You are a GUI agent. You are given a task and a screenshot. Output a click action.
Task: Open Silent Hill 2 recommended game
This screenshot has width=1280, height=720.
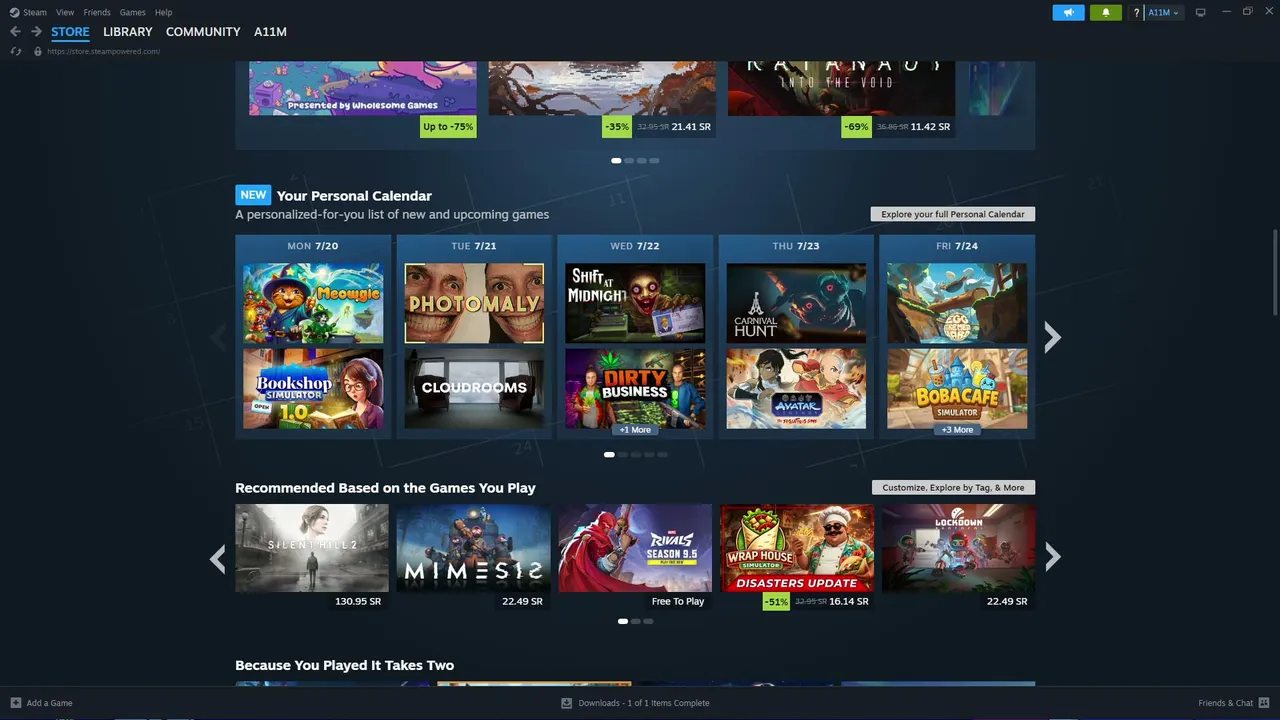tap(312, 548)
